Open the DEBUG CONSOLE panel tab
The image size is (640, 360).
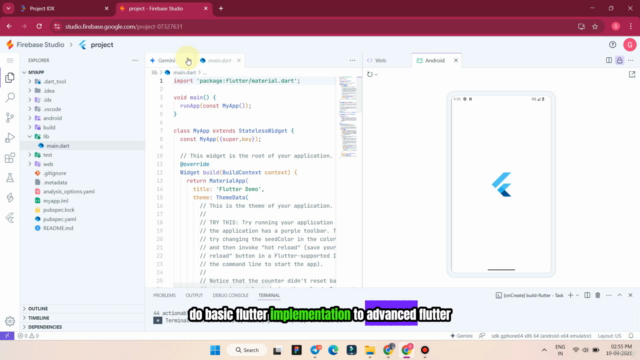tap(231, 295)
